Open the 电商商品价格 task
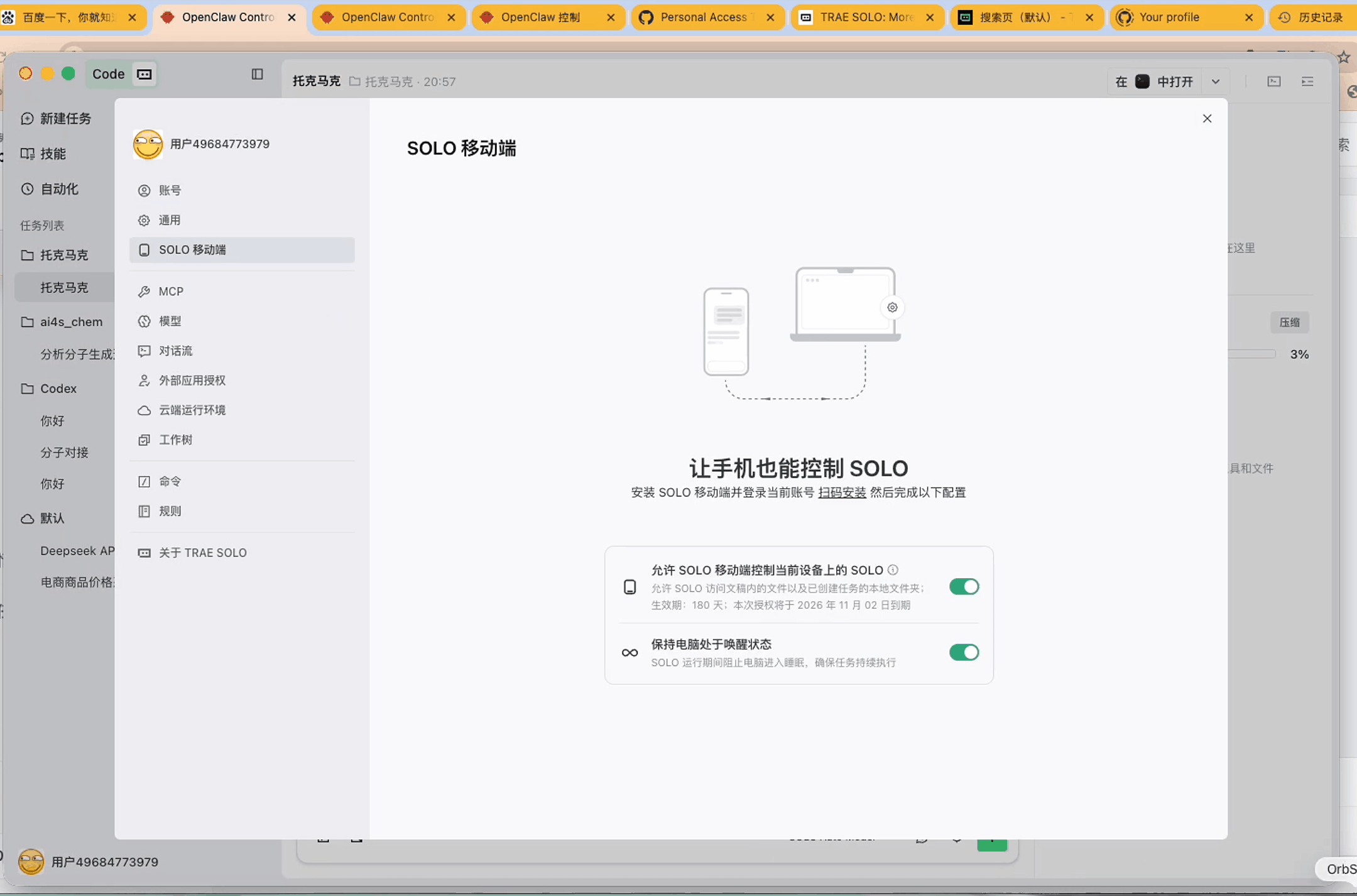This screenshot has width=1357, height=896. [x=77, y=582]
